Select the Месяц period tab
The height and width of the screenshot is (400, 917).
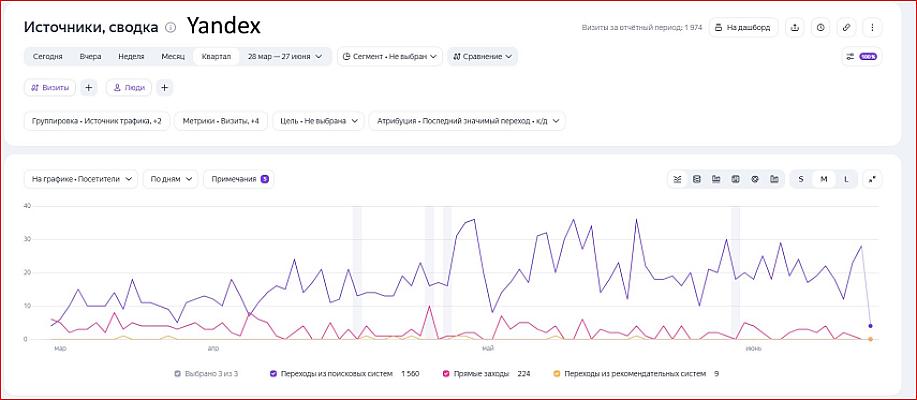(x=173, y=57)
